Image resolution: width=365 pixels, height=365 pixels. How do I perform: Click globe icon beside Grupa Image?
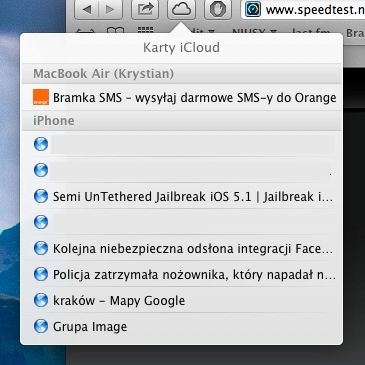pyautogui.click(x=41, y=326)
